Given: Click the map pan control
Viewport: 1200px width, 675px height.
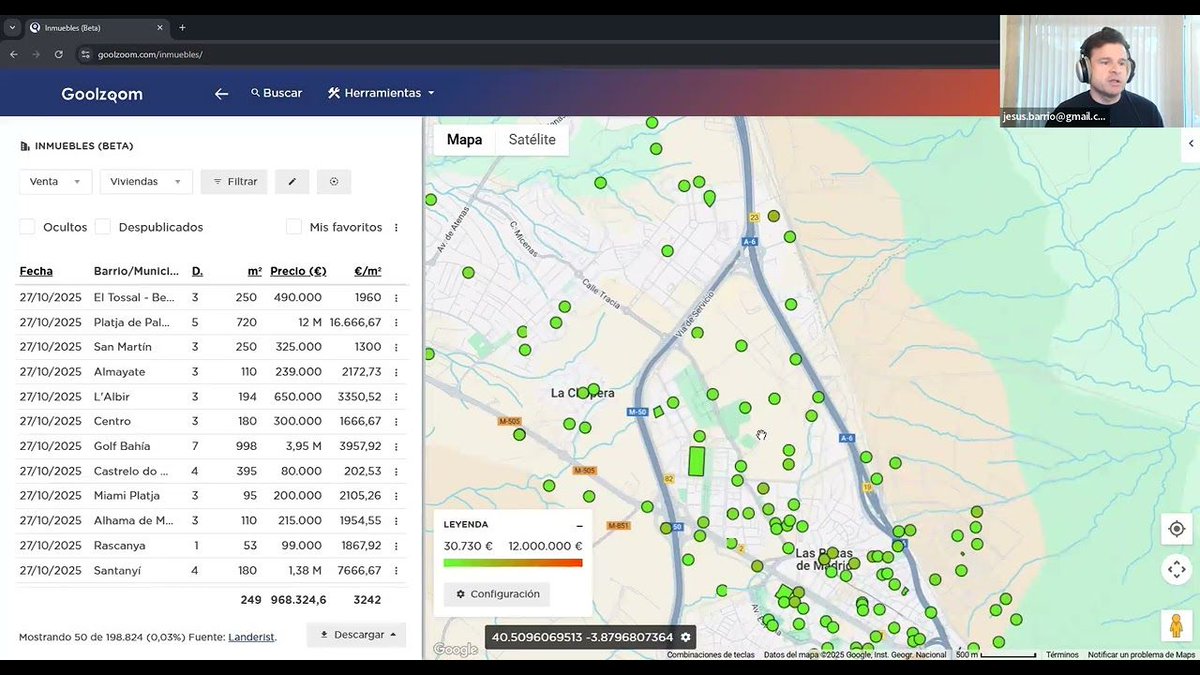Looking at the screenshot, I should coord(1176,570).
